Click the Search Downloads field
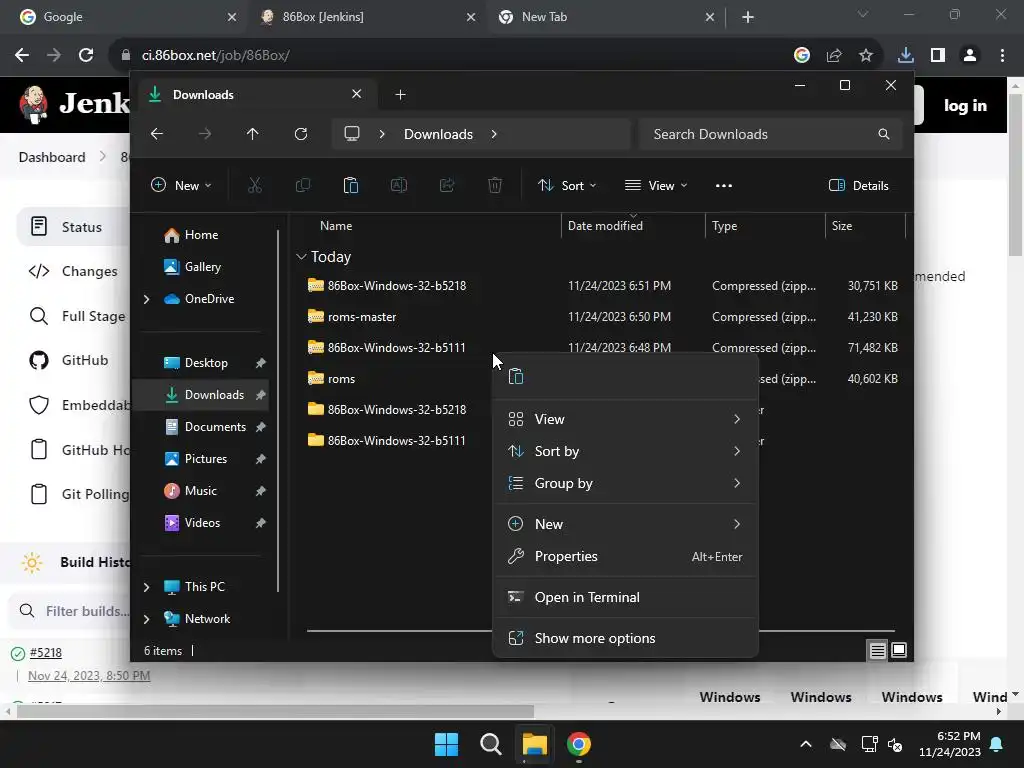The width and height of the screenshot is (1024, 768). point(771,134)
